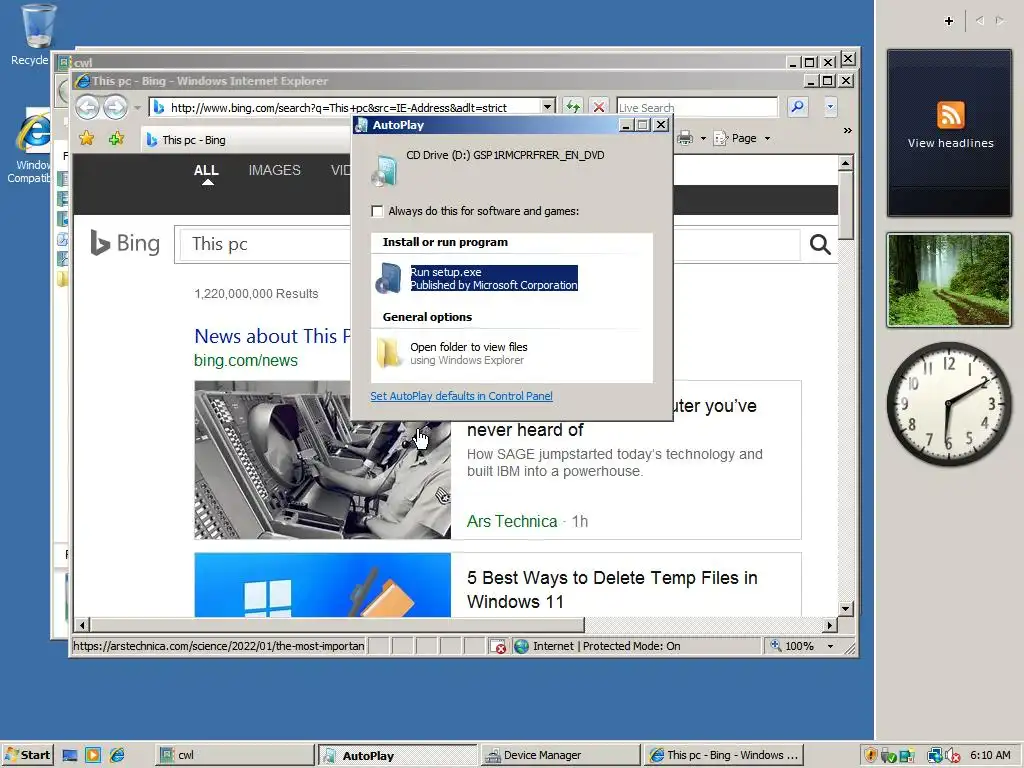Click the network tray icon

[935, 756]
